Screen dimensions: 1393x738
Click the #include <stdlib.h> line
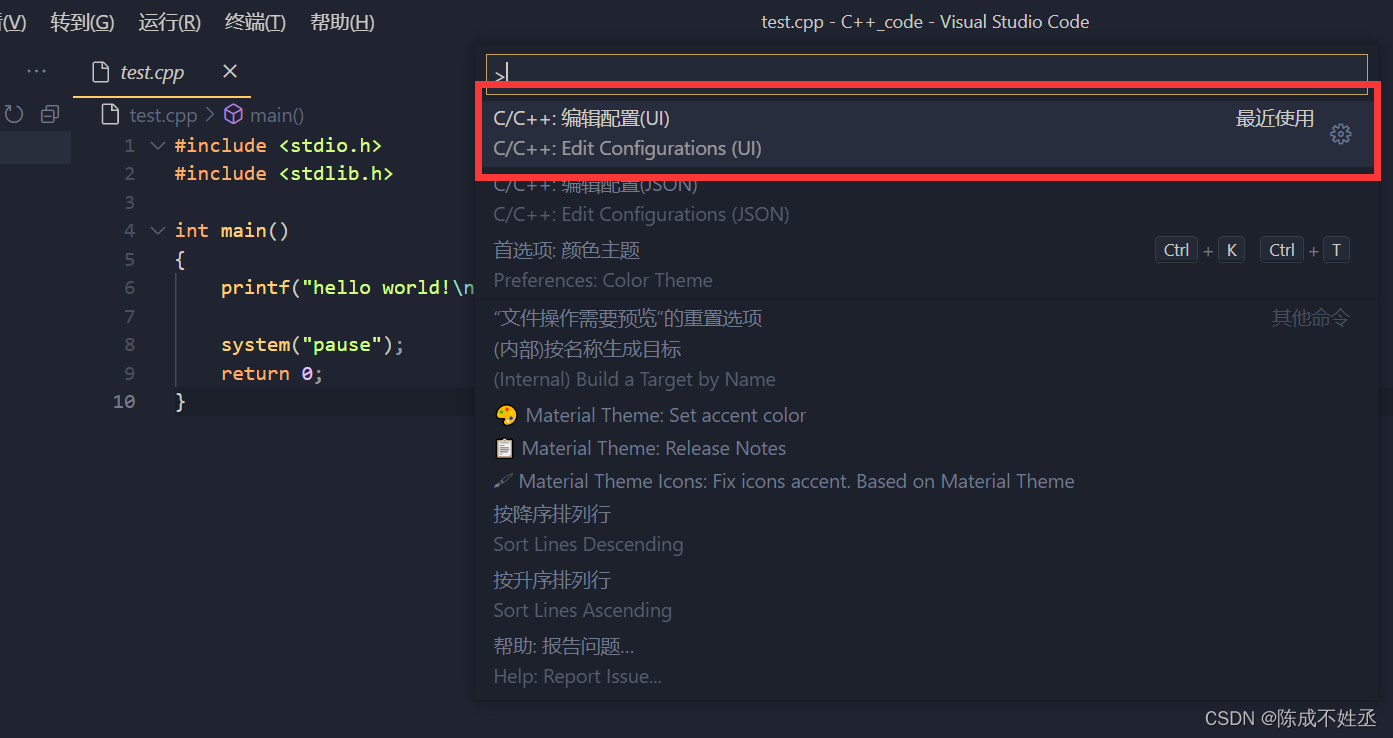click(x=283, y=174)
